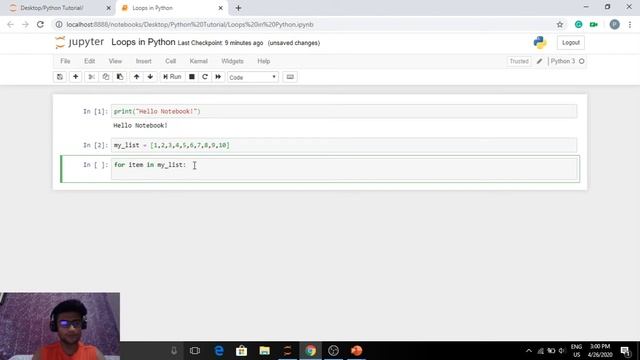The height and width of the screenshot is (360, 640).
Task: Click the green Grammarly extension icon
Action: click(x=578, y=24)
